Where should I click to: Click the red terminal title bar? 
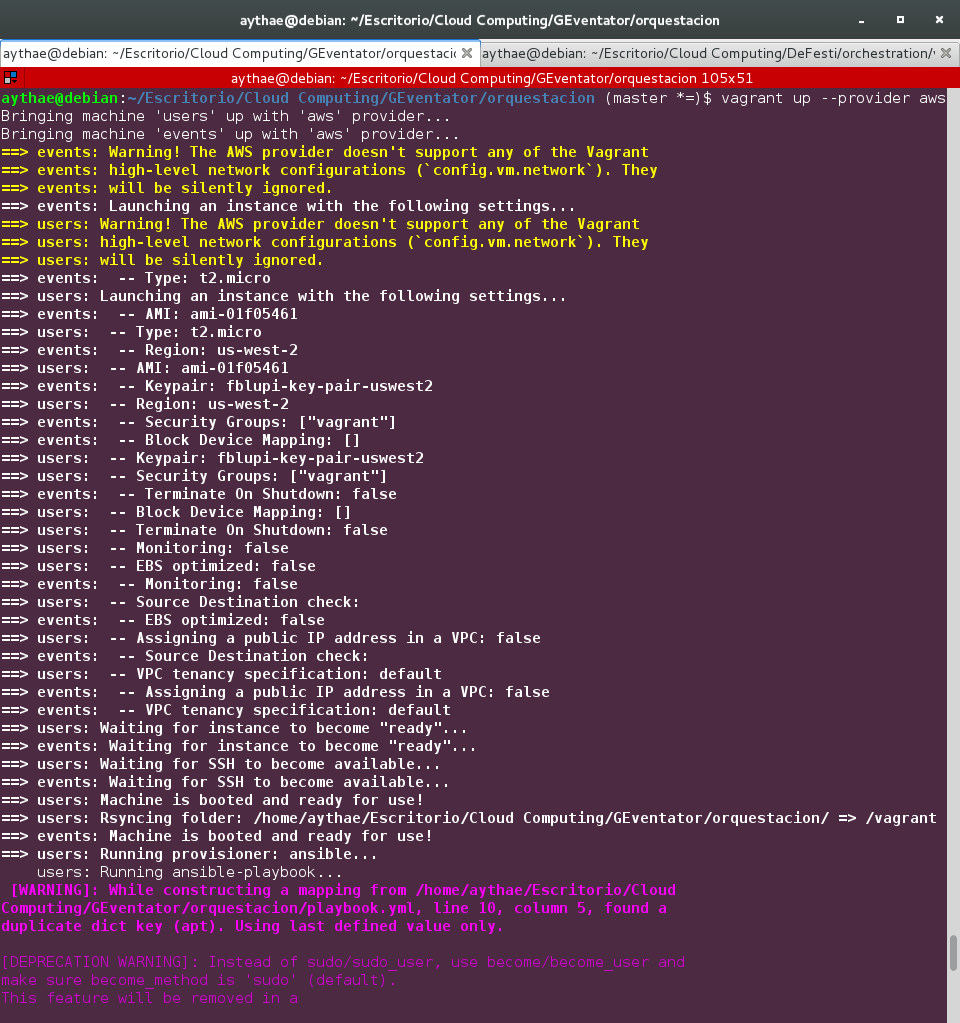491,78
